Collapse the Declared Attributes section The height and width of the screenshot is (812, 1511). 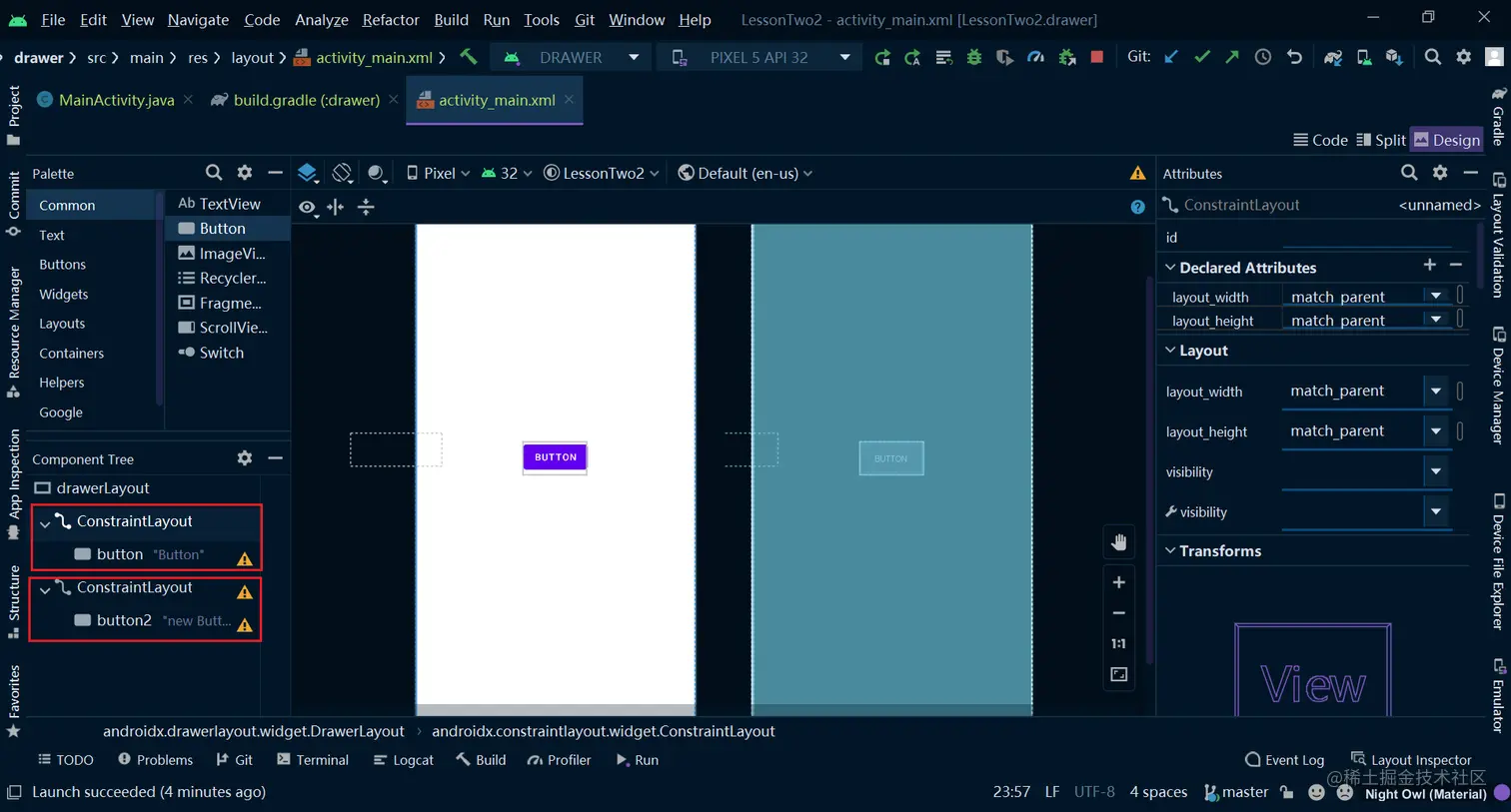click(1170, 268)
